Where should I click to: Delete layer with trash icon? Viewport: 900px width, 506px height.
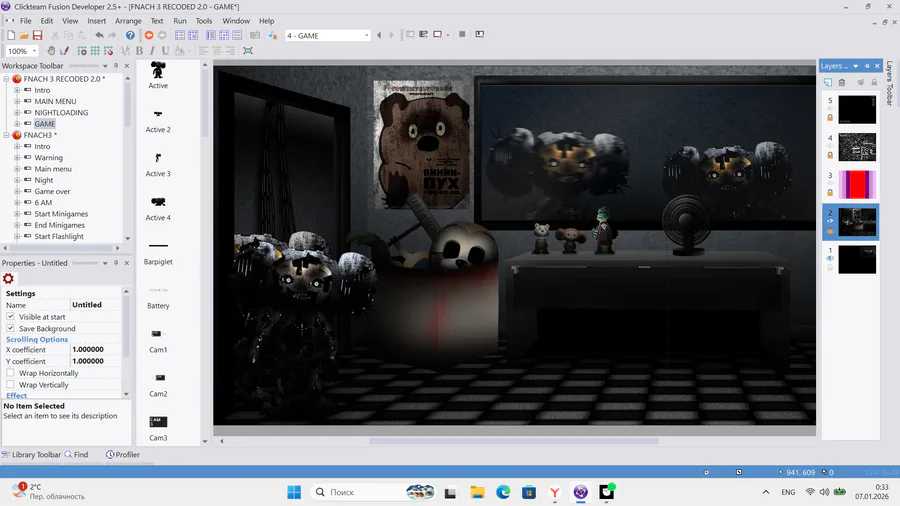coord(842,82)
